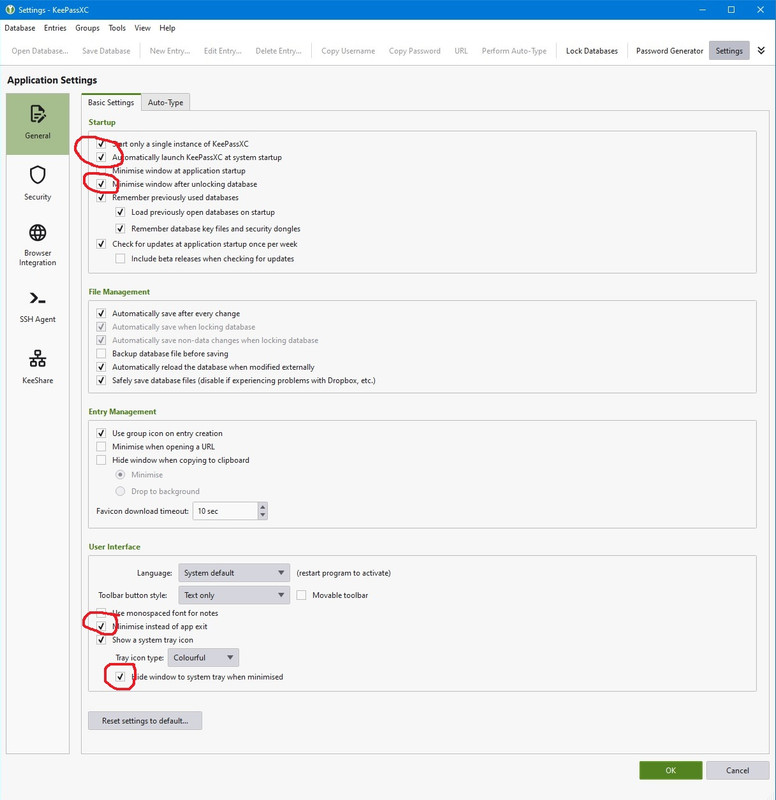776x800 pixels.
Task: Open the Database menu
Action: [x=20, y=28]
